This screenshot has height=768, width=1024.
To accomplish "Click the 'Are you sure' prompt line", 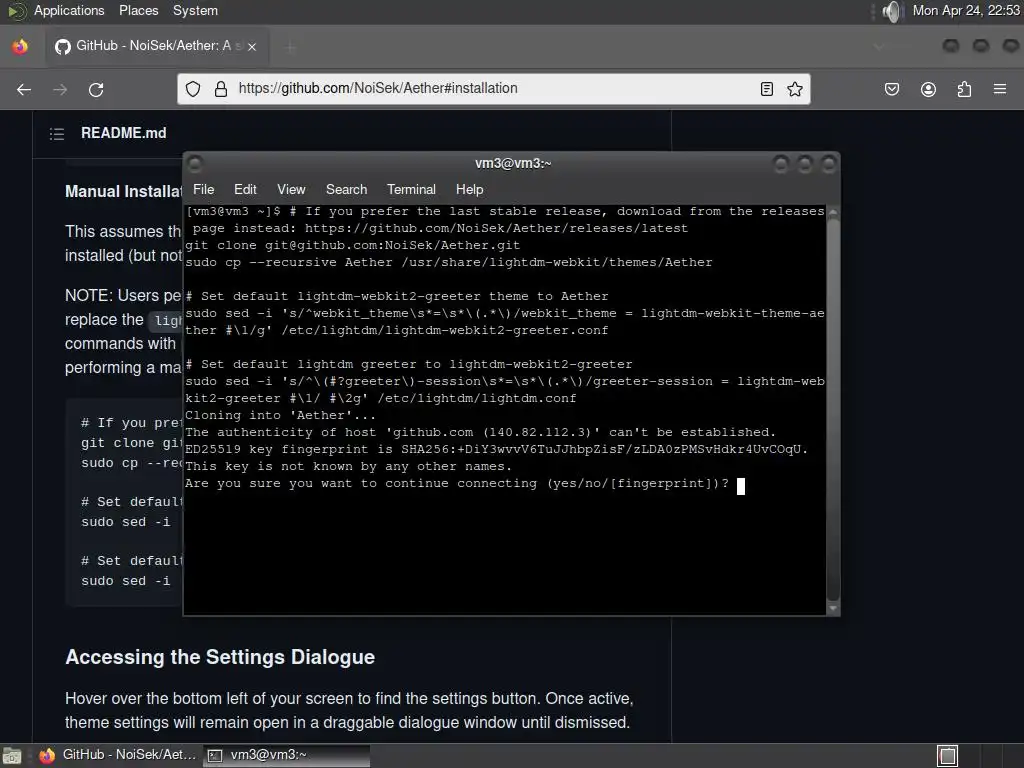I will [x=456, y=483].
